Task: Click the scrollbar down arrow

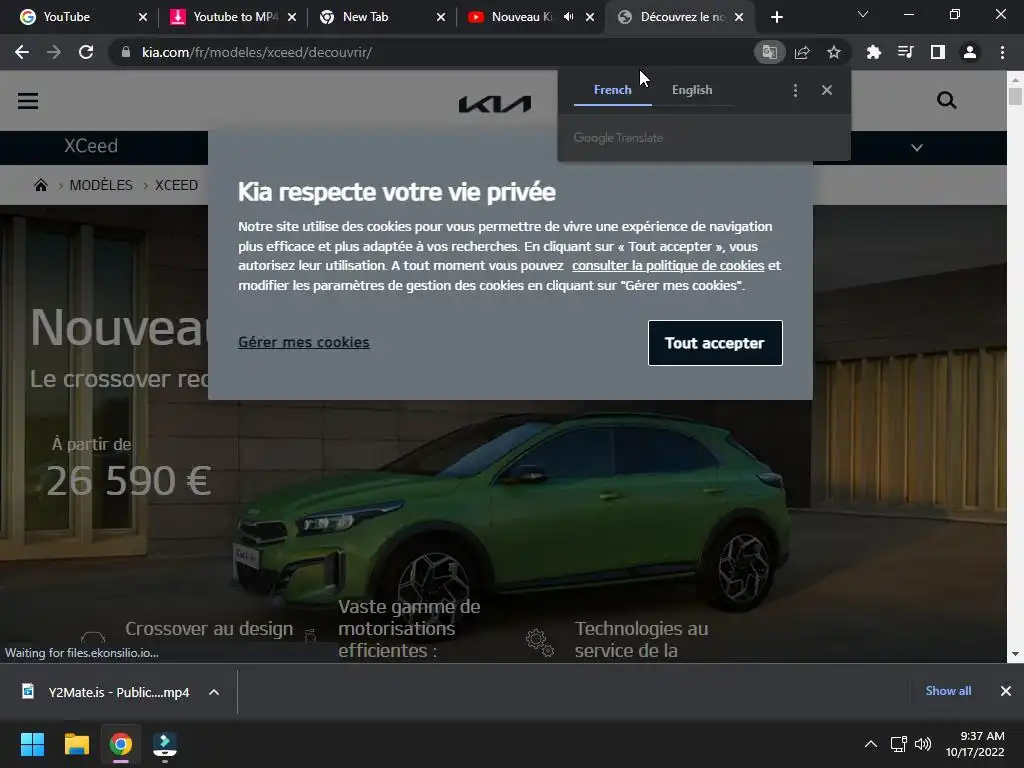Action: pyautogui.click(x=1015, y=654)
